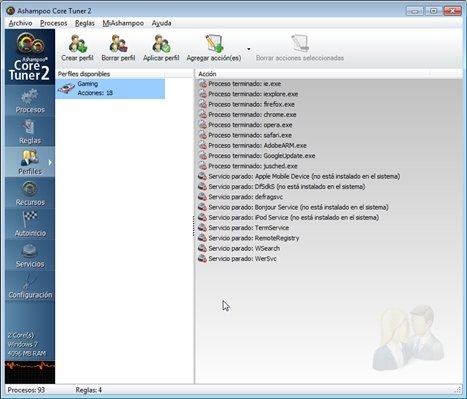The image size is (467, 399).
Task: Click the CPU usage graph
Action: coord(30,372)
